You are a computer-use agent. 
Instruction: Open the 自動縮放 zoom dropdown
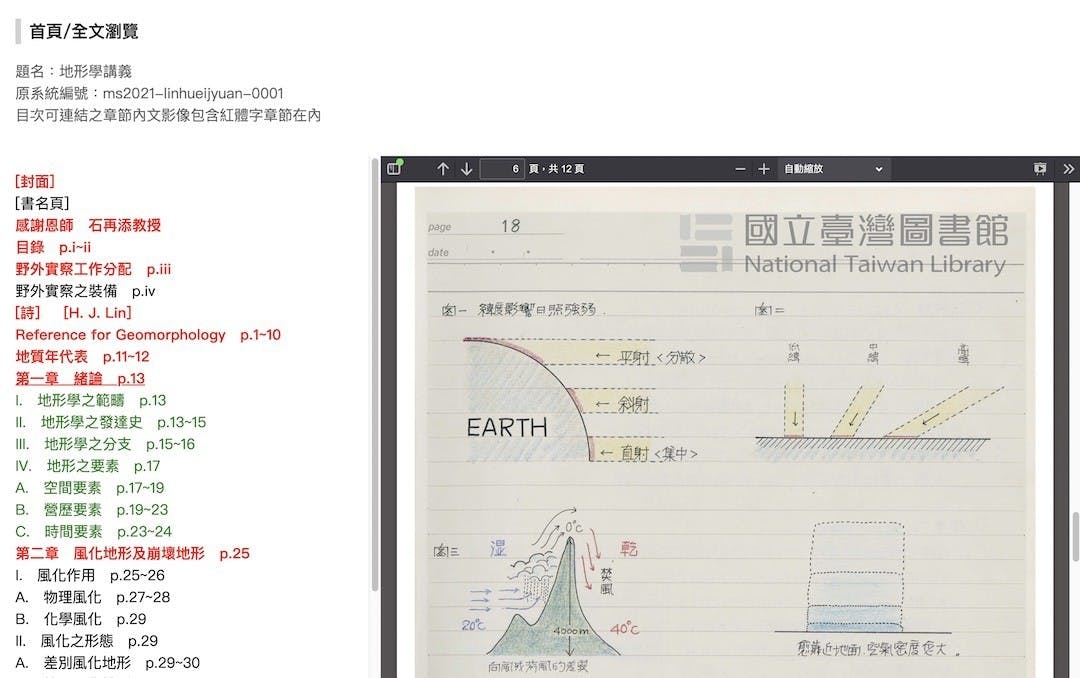point(833,169)
